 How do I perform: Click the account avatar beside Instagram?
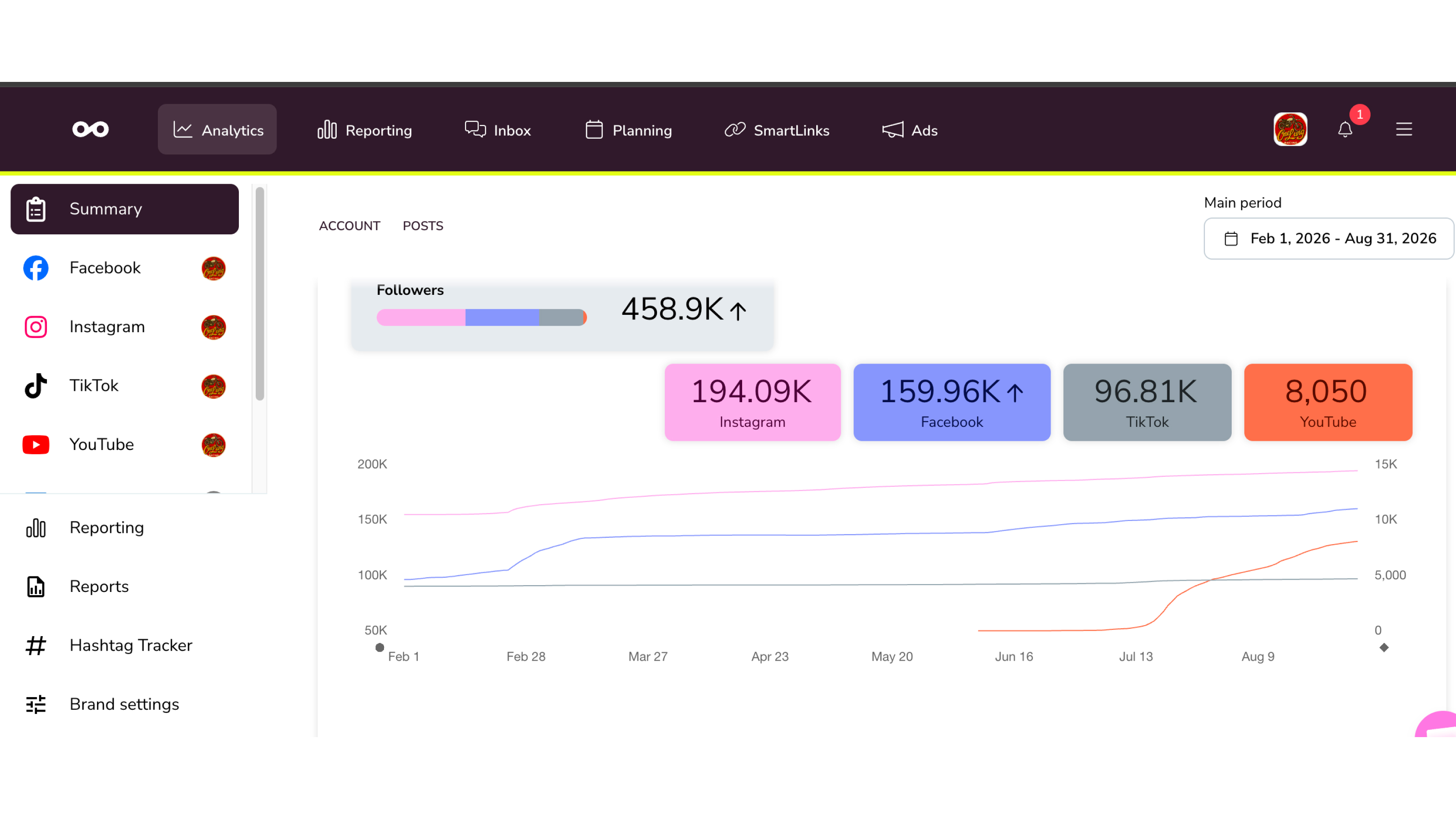tap(214, 327)
